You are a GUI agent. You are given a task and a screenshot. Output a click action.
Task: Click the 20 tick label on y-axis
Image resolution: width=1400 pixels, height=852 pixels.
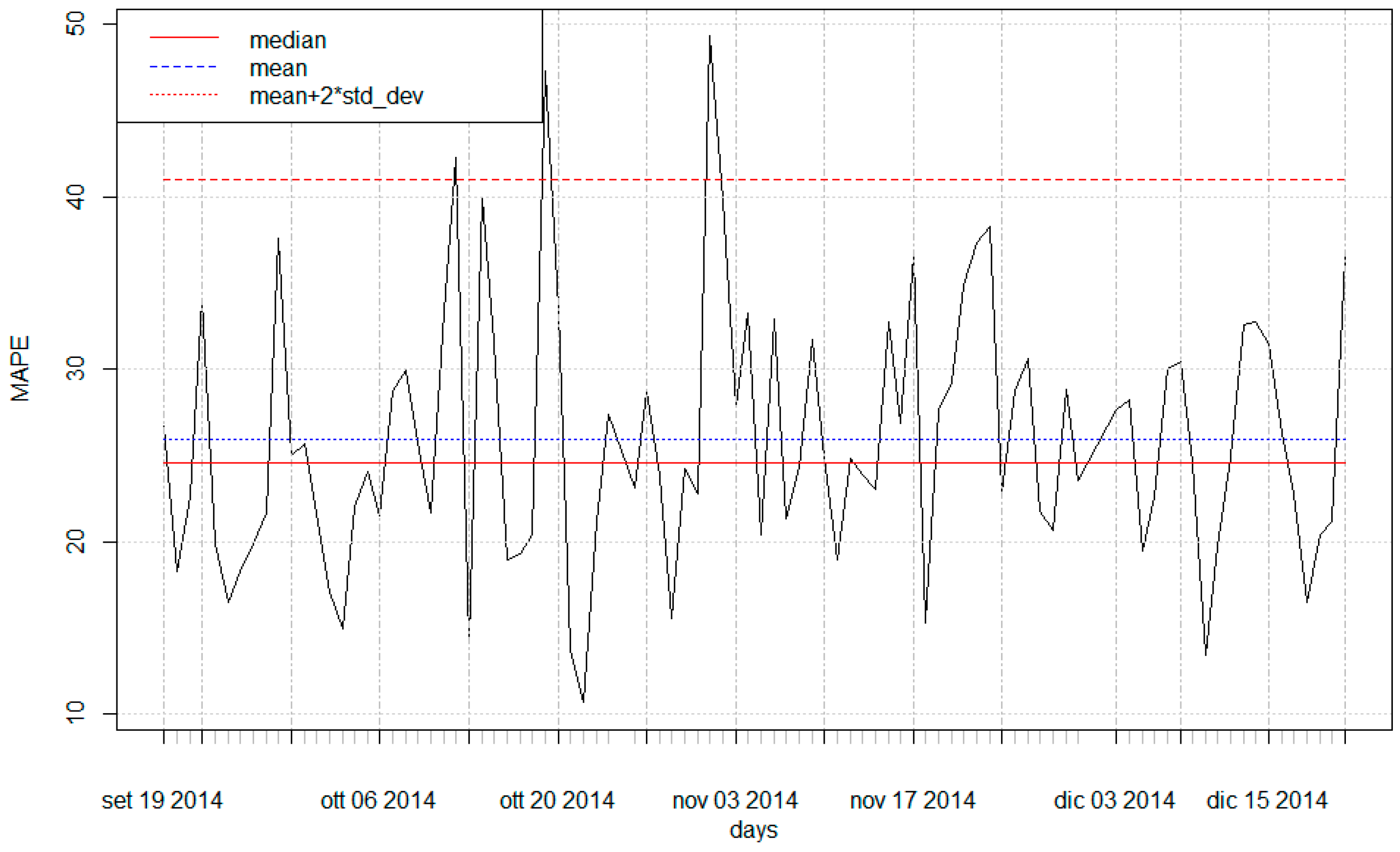[75, 542]
